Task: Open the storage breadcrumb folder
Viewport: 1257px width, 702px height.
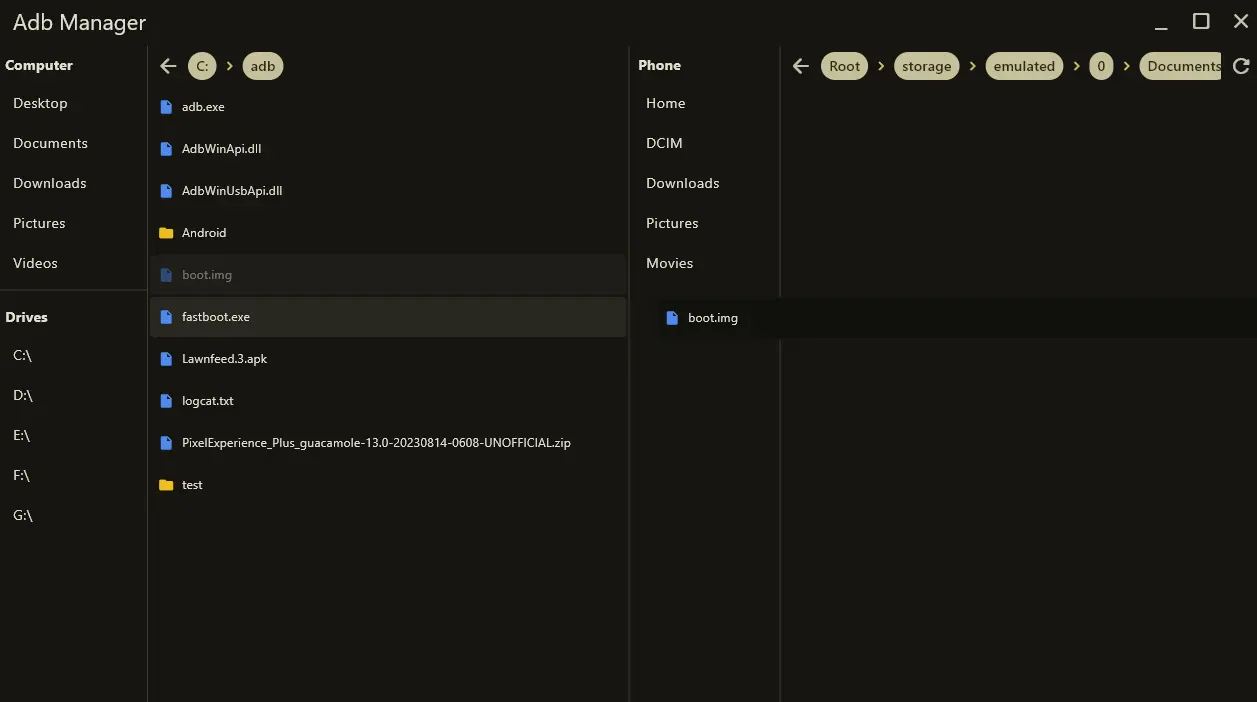Action: tap(926, 66)
